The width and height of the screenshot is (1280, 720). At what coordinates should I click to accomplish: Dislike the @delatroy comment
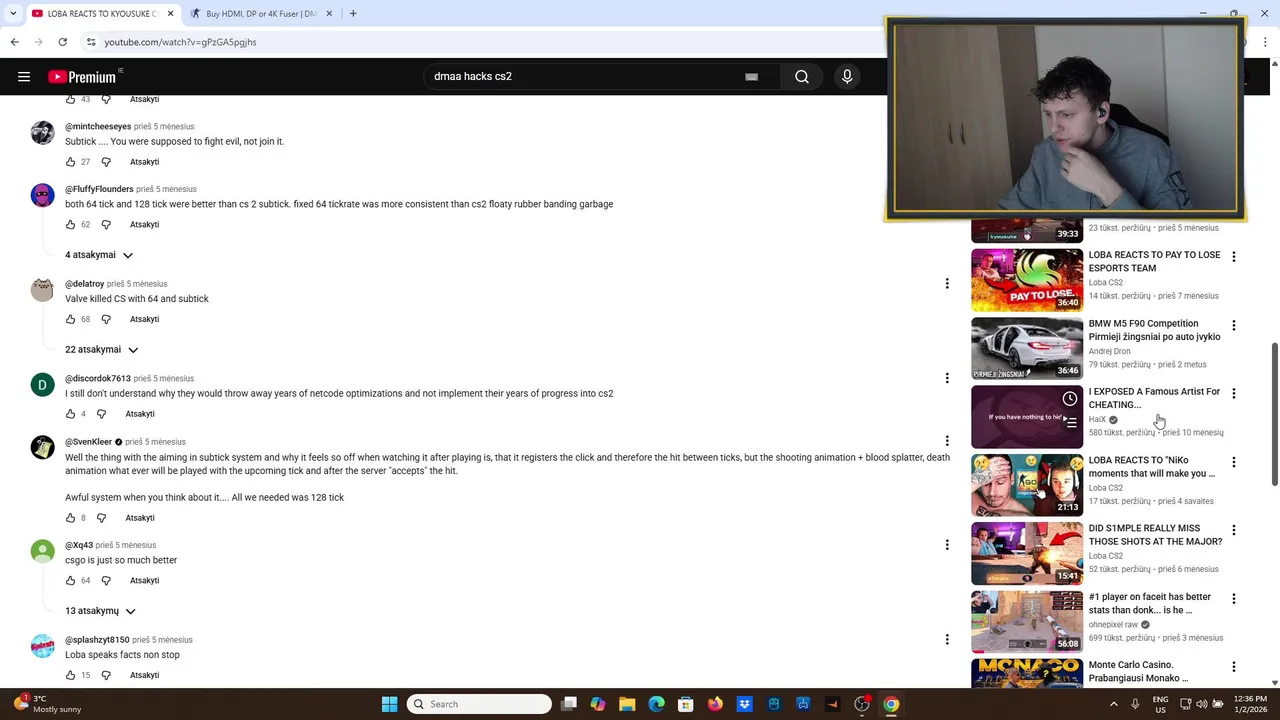tap(106, 320)
